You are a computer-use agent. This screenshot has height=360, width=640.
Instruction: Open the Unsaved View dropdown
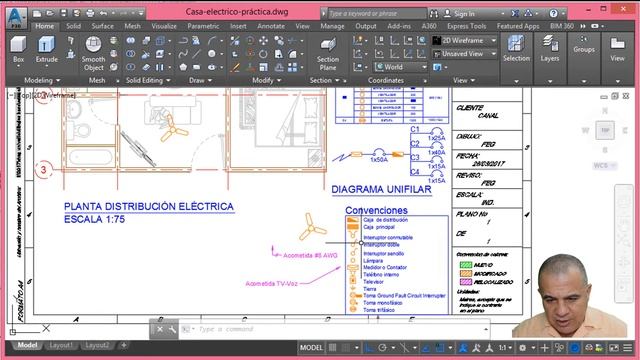coord(465,53)
